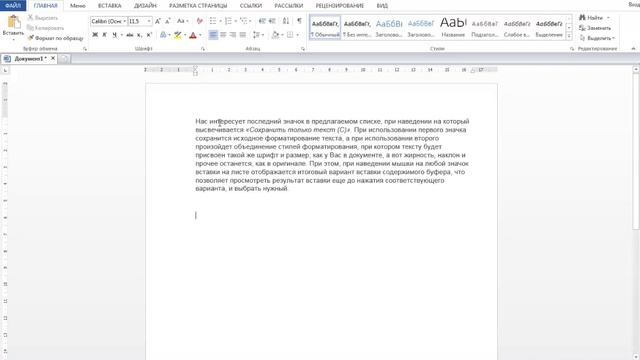The width and height of the screenshot is (640, 360).
Task: Clear all formatting with the eraser icon
Action: 199,21
